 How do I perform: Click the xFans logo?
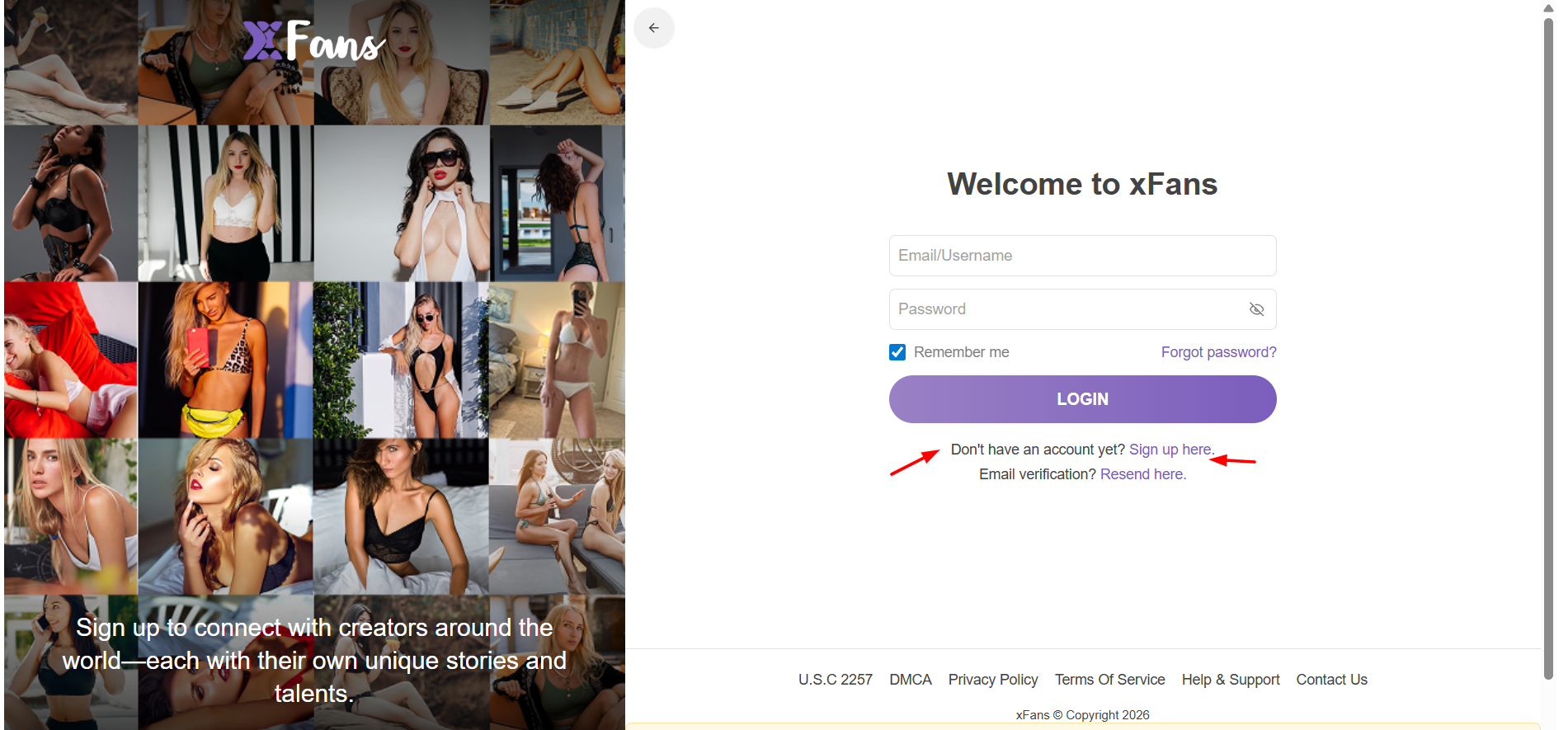[x=313, y=41]
